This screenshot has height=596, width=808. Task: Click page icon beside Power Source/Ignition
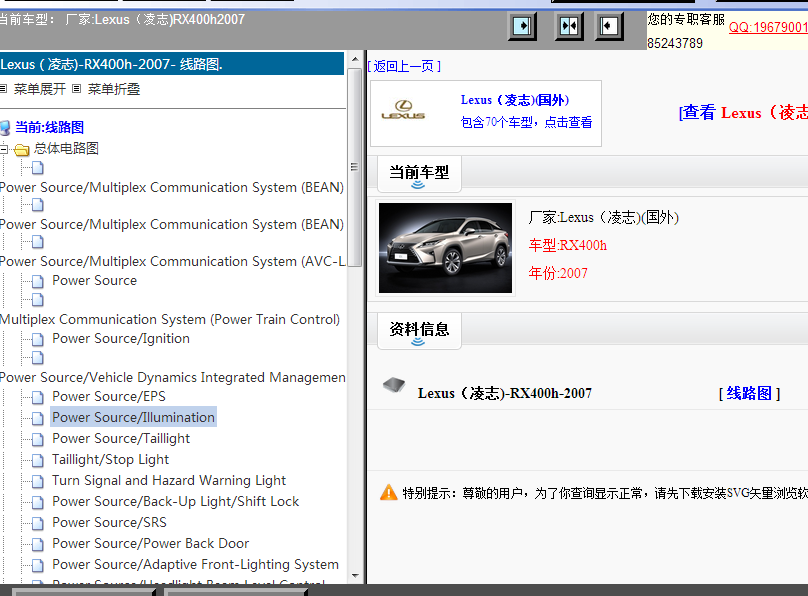38,339
